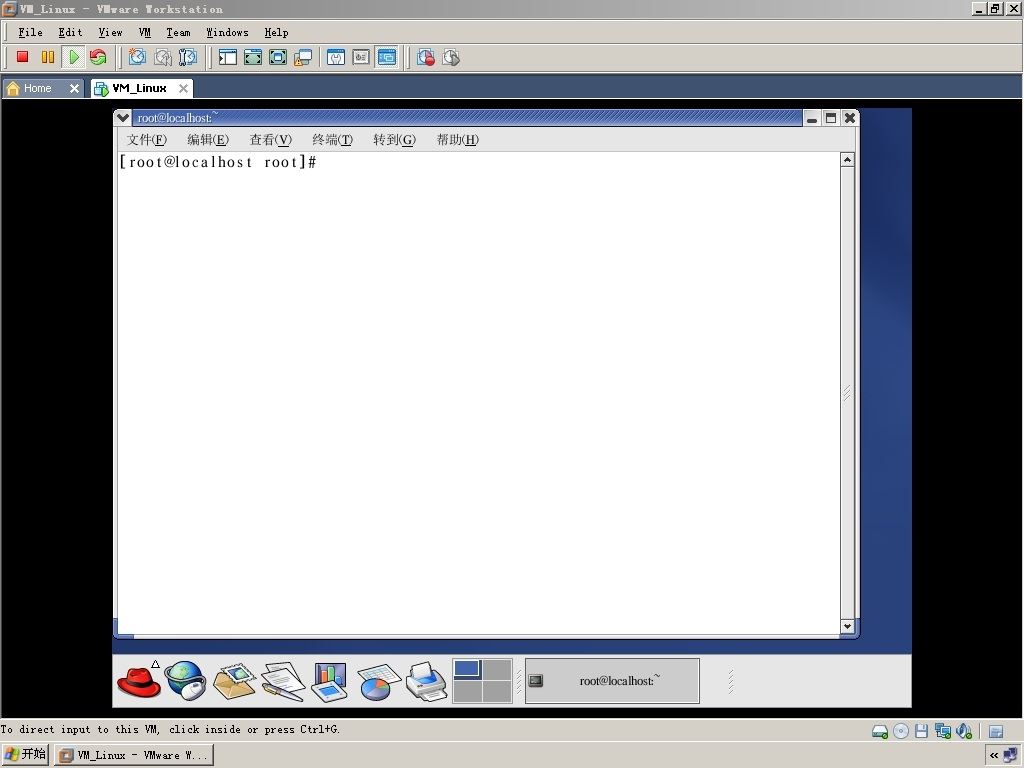The image size is (1024, 768).
Task: Open the File menu
Action: [30, 32]
